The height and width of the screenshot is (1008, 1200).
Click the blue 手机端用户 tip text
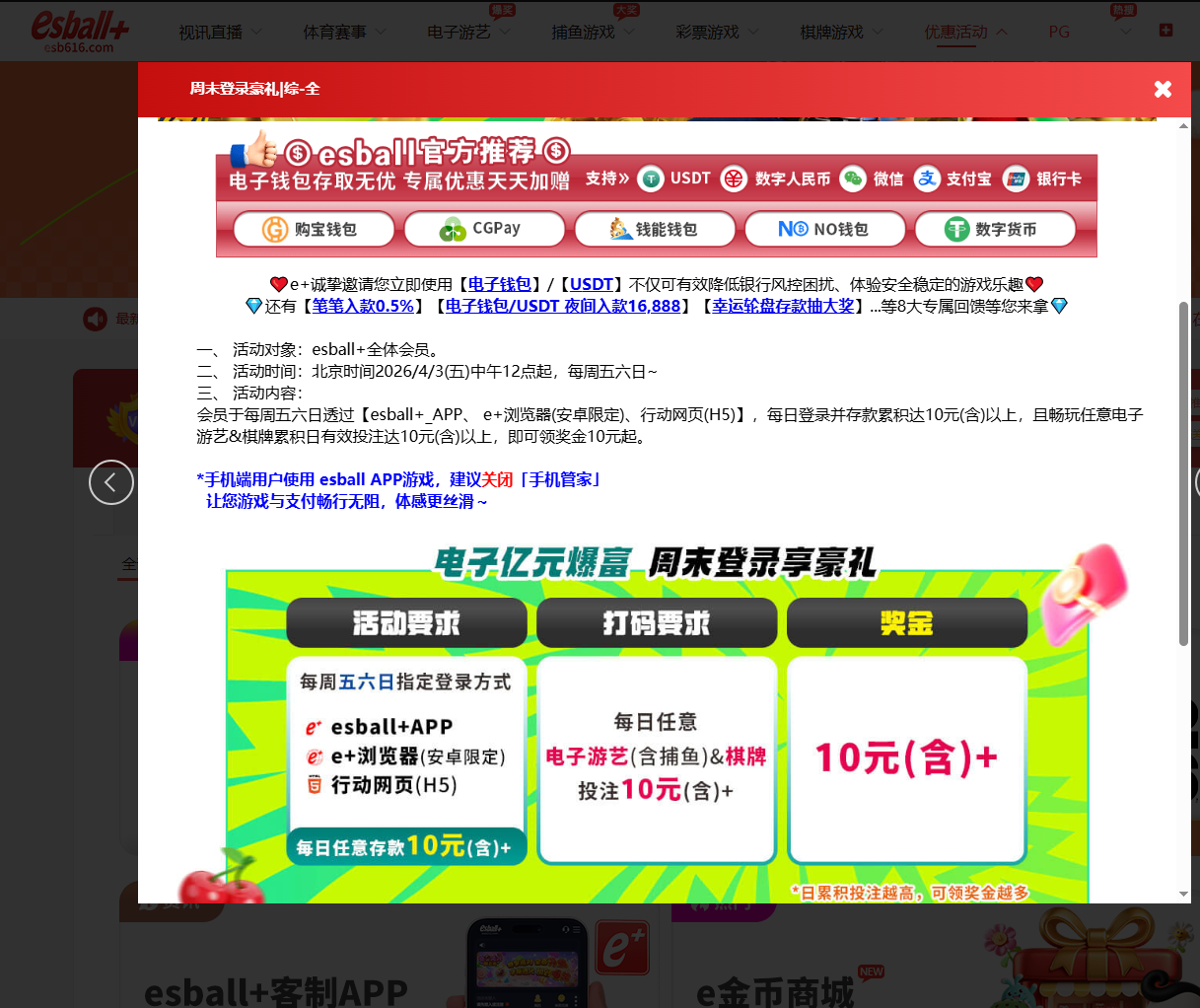point(399,490)
